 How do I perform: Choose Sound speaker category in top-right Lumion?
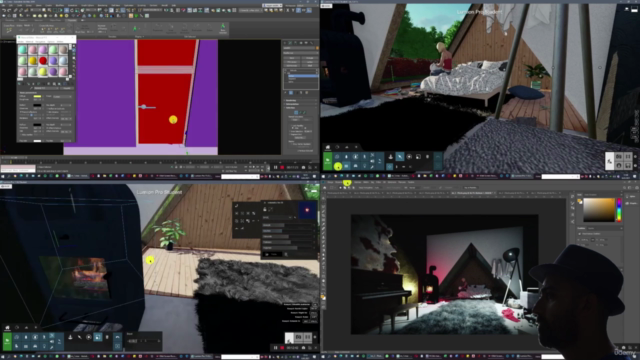point(372,161)
